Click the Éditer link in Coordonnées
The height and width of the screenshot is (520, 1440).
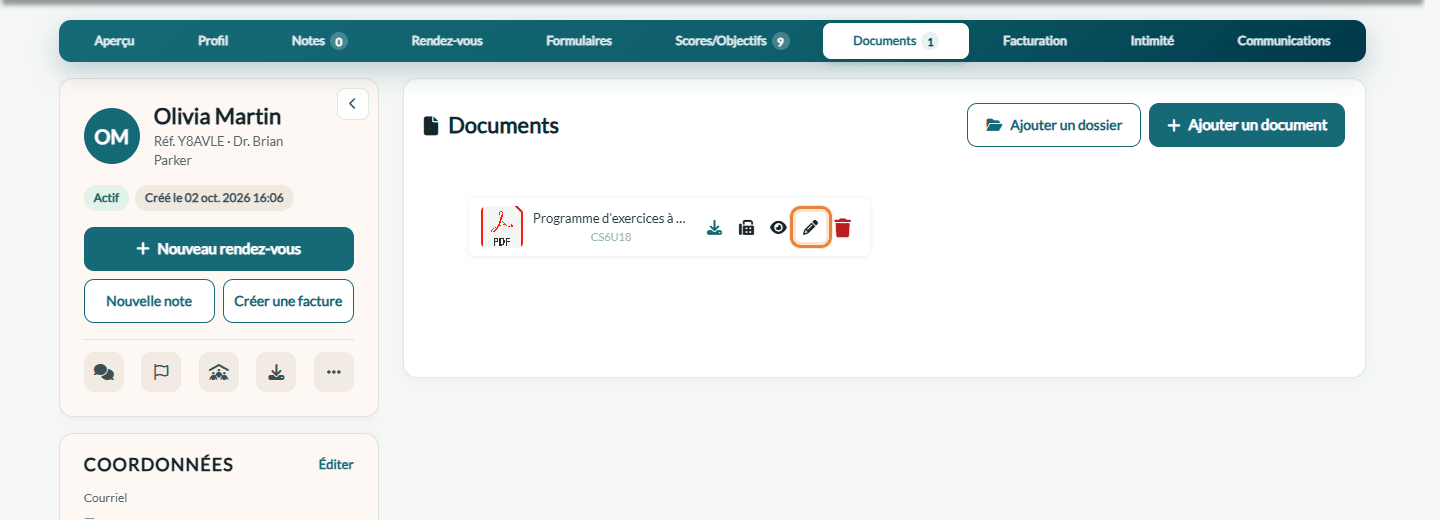tap(336, 464)
